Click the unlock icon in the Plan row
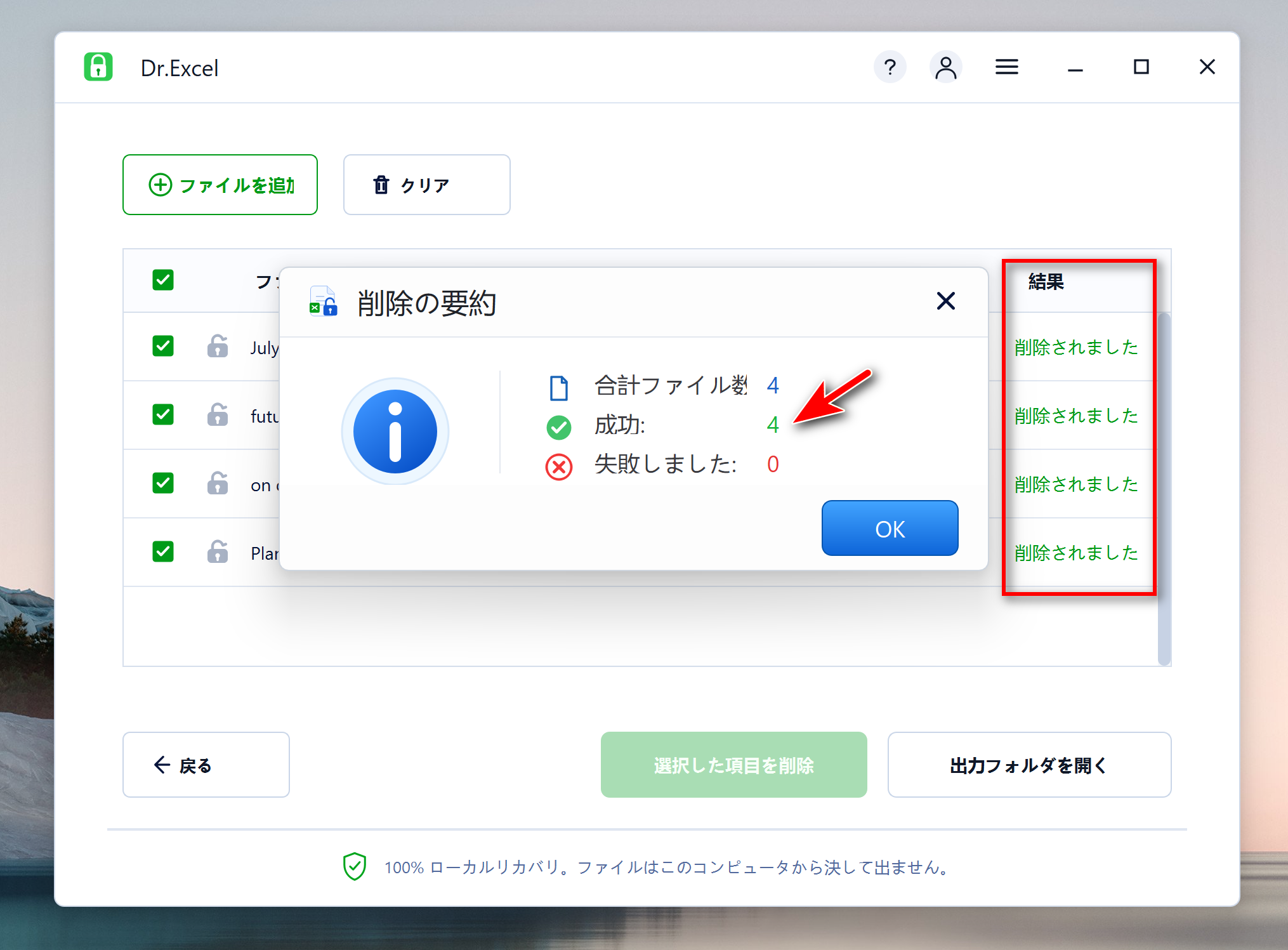 (x=217, y=551)
